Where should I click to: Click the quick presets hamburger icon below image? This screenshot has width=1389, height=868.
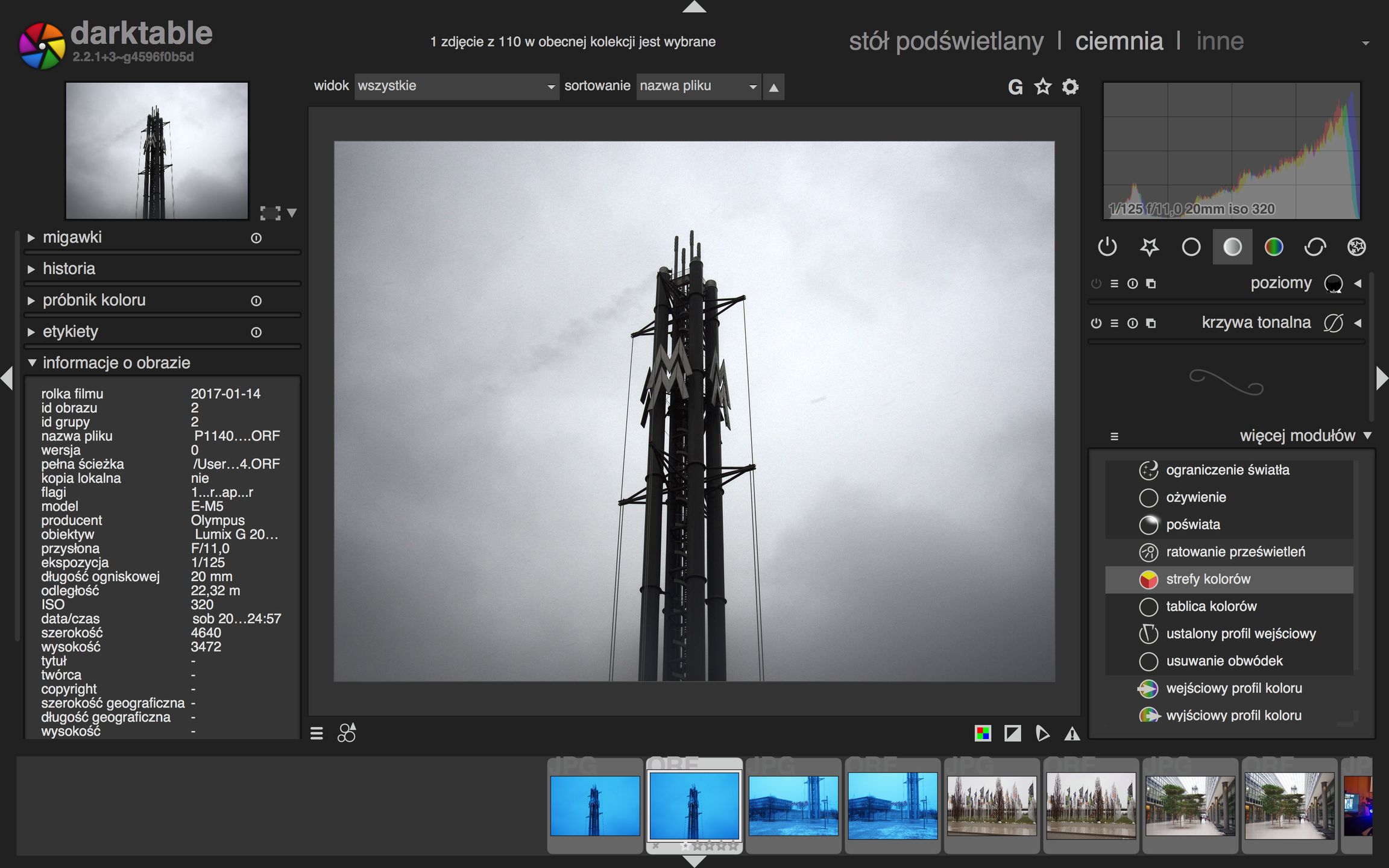tap(317, 733)
